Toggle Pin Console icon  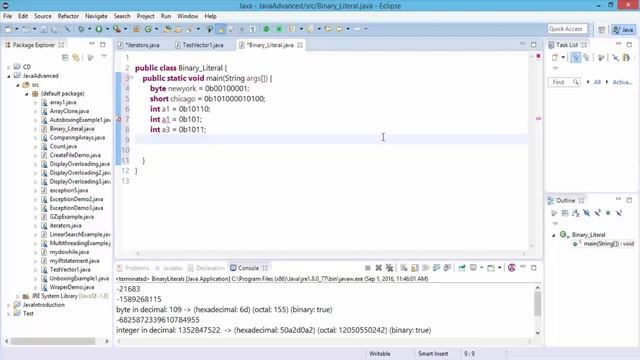tap(462, 268)
